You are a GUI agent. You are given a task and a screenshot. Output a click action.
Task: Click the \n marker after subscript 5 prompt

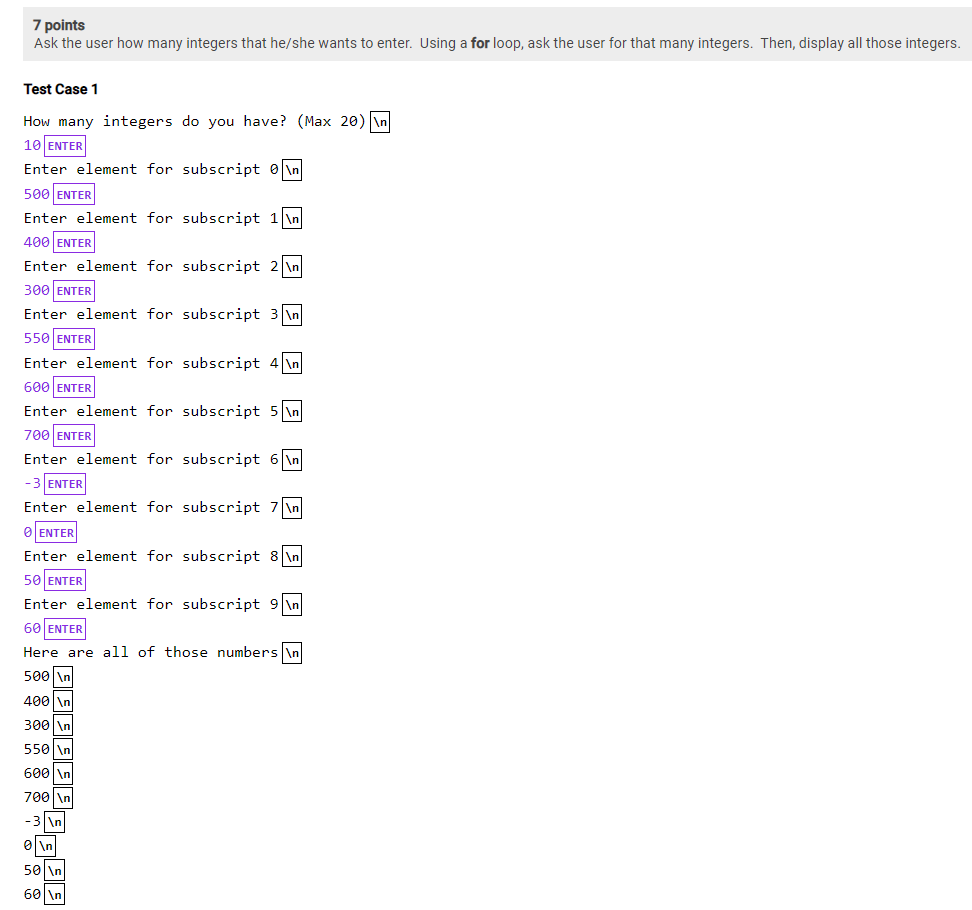pyautogui.click(x=291, y=411)
